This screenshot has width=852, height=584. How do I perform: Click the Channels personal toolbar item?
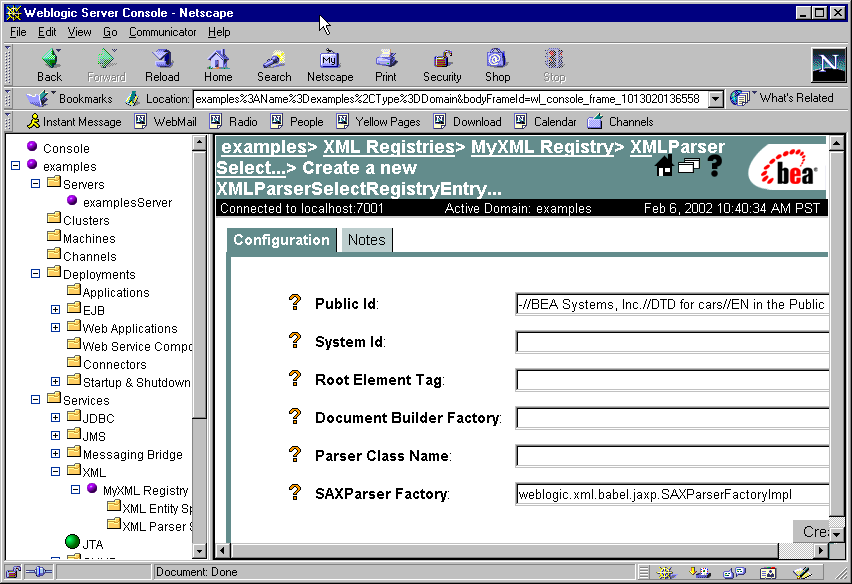point(621,121)
